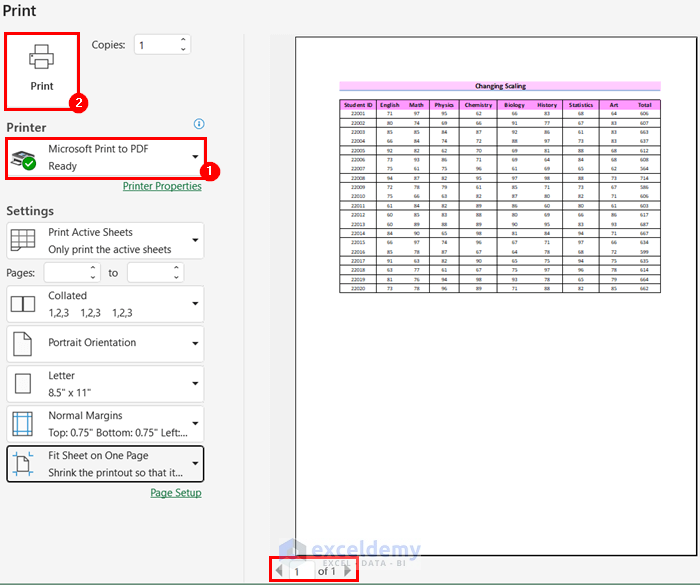Click the Letter paper size icon

(x=23, y=384)
